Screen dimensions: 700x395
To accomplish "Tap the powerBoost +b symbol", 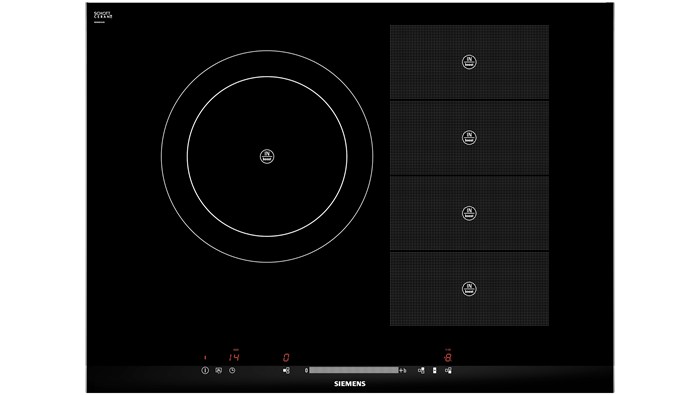I will tap(403, 370).
